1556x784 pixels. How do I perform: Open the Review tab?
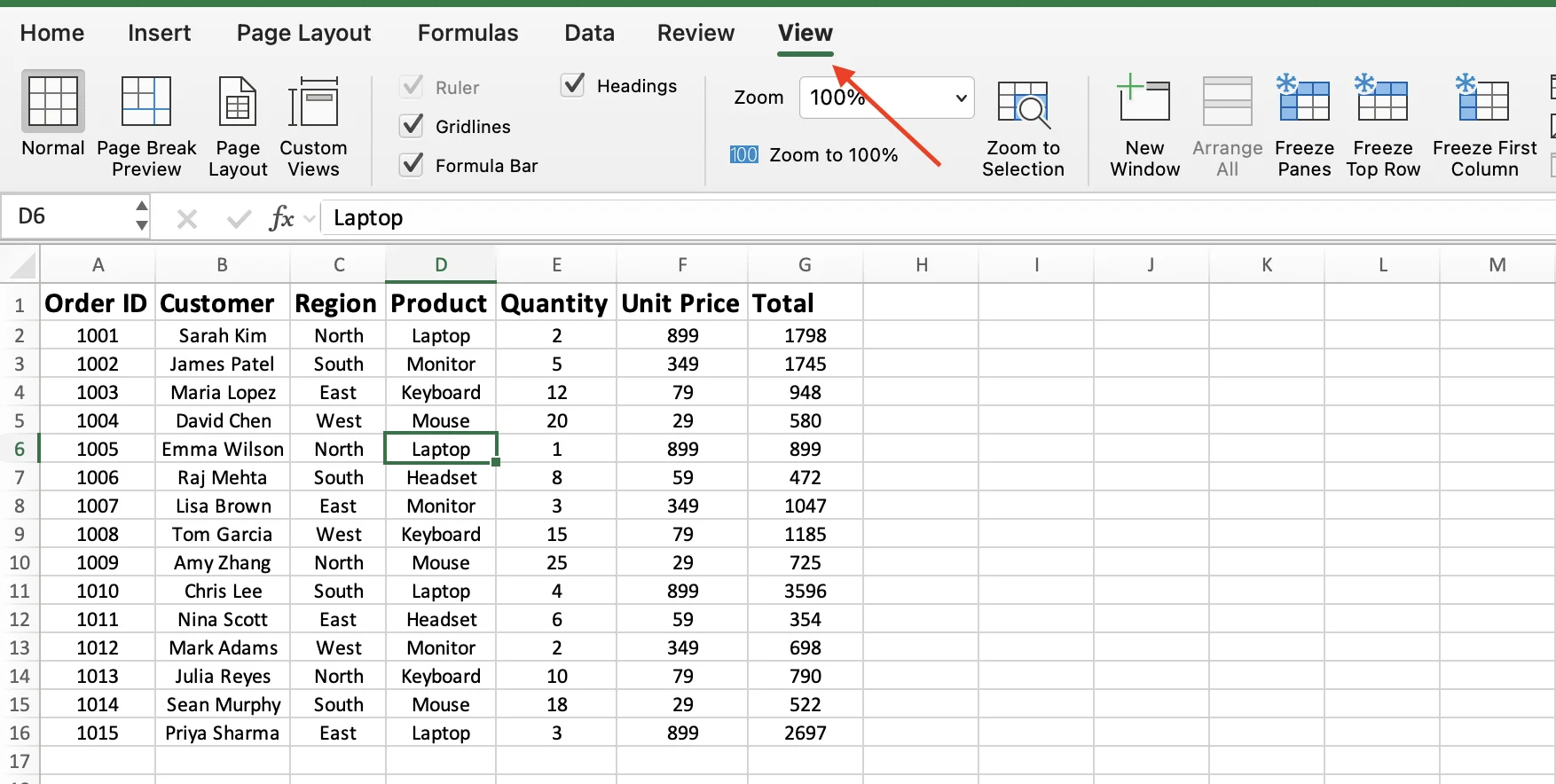(695, 33)
